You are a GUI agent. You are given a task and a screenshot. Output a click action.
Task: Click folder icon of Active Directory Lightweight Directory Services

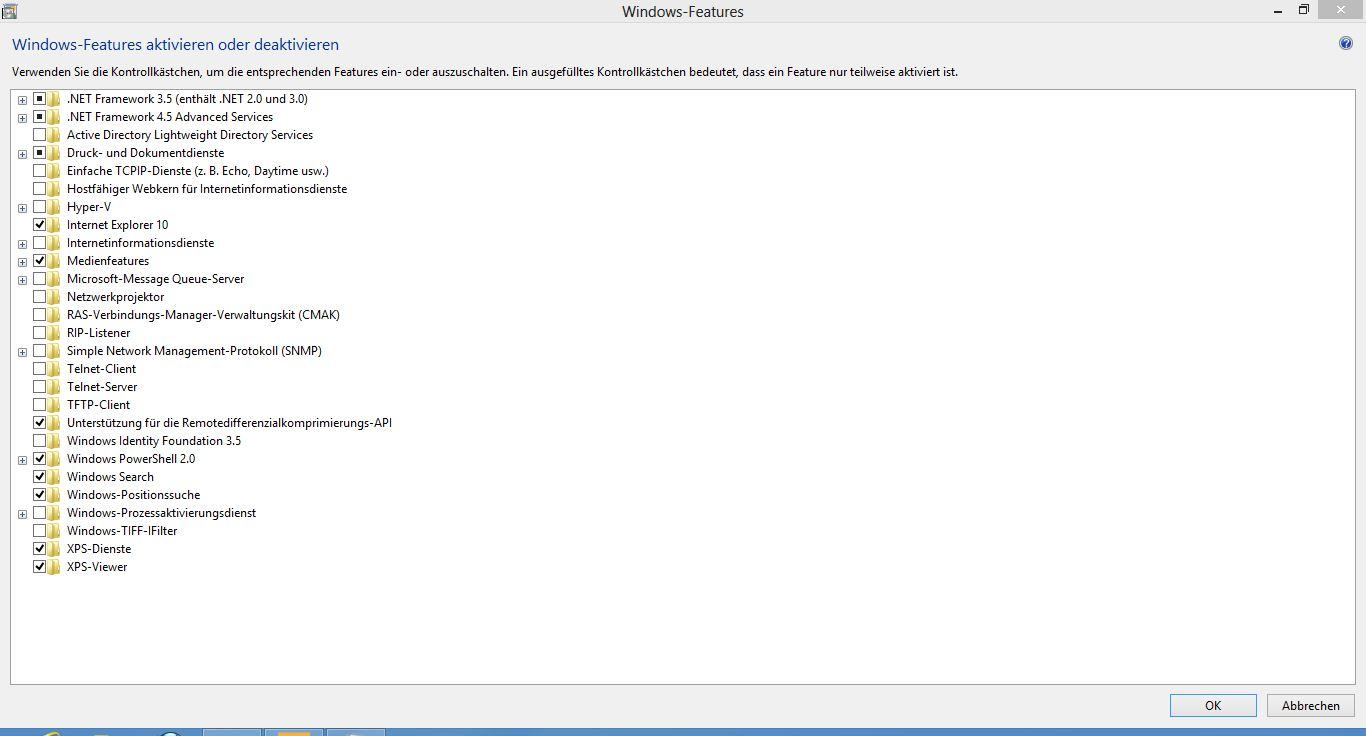click(x=54, y=135)
